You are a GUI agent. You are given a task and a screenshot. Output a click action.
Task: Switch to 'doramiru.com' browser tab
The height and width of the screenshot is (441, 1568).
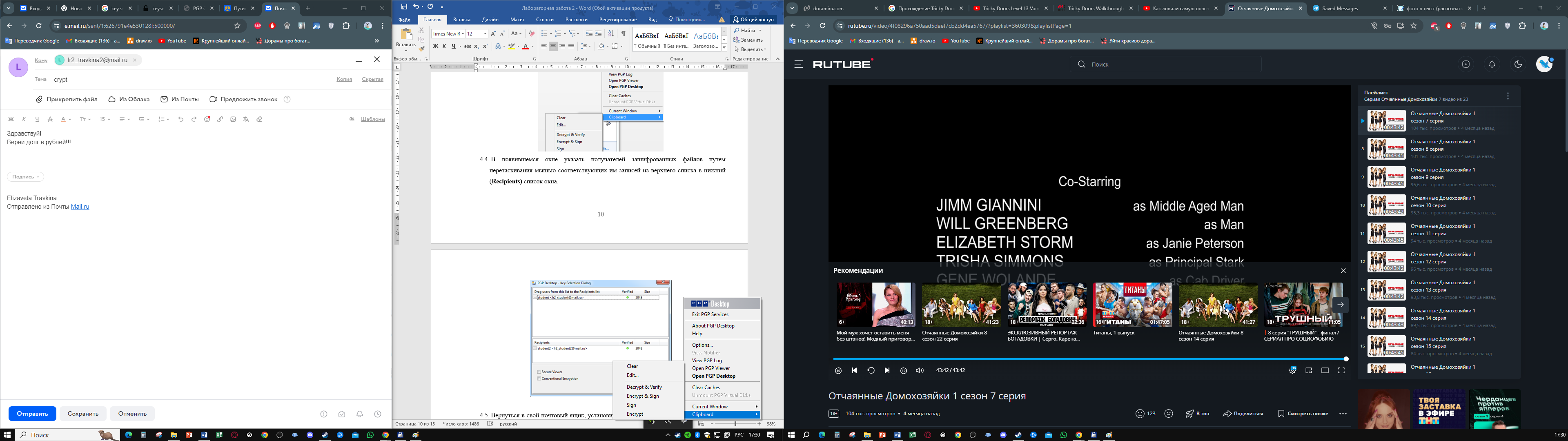point(841,9)
